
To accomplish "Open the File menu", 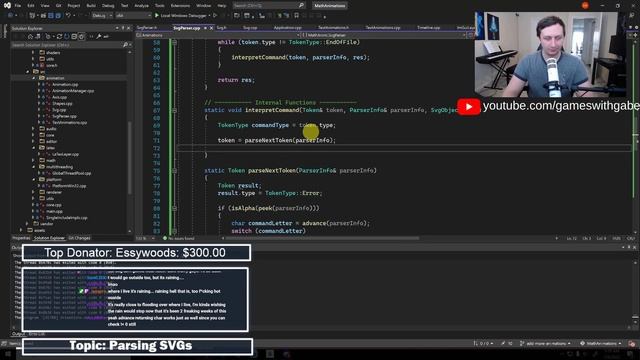I will [x=18, y=6].
